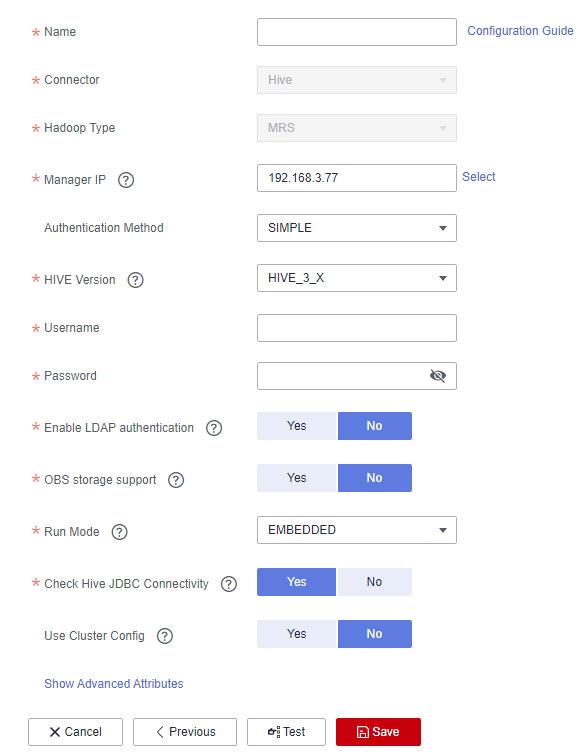Open help for Check Hive JDBC Connectivity
580x754 pixels.
229,584
